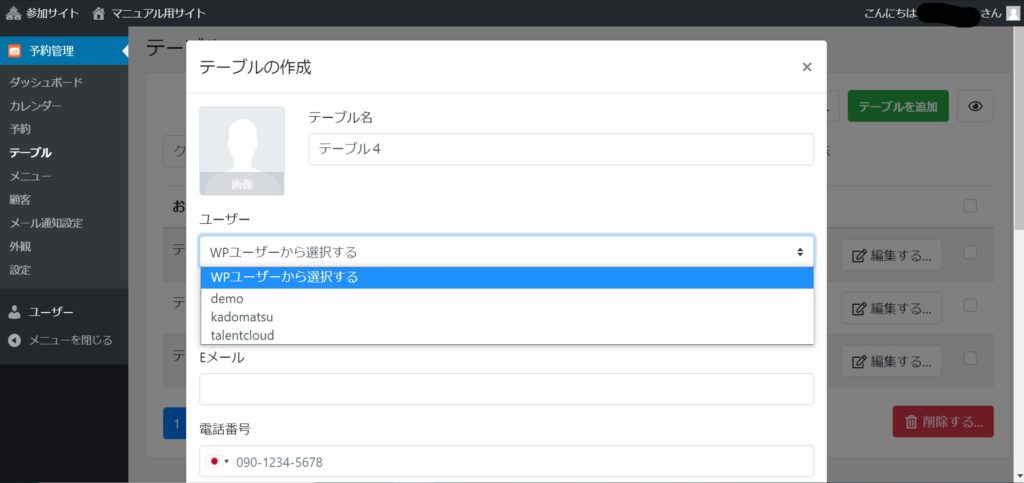Image resolution: width=1024 pixels, height=483 pixels.
Task: Pick talentcloud in the user list
Action: [x=242, y=335]
